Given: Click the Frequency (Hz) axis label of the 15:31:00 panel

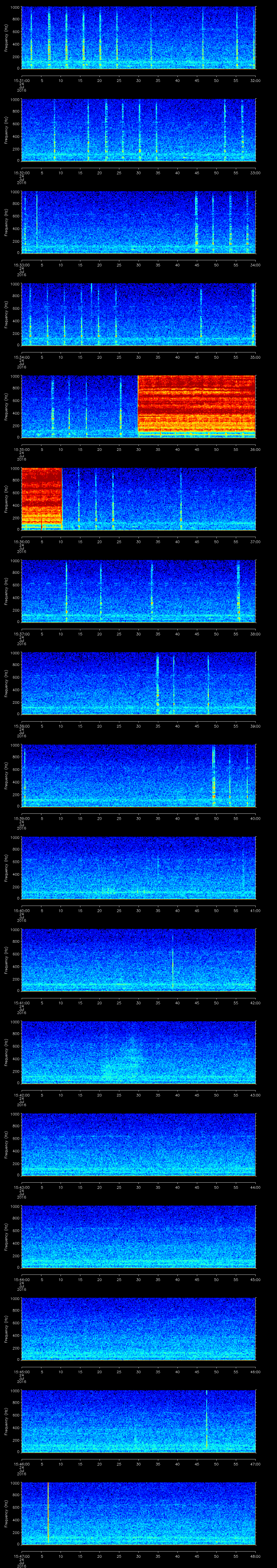Looking at the screenshot, I should (6, 38).
